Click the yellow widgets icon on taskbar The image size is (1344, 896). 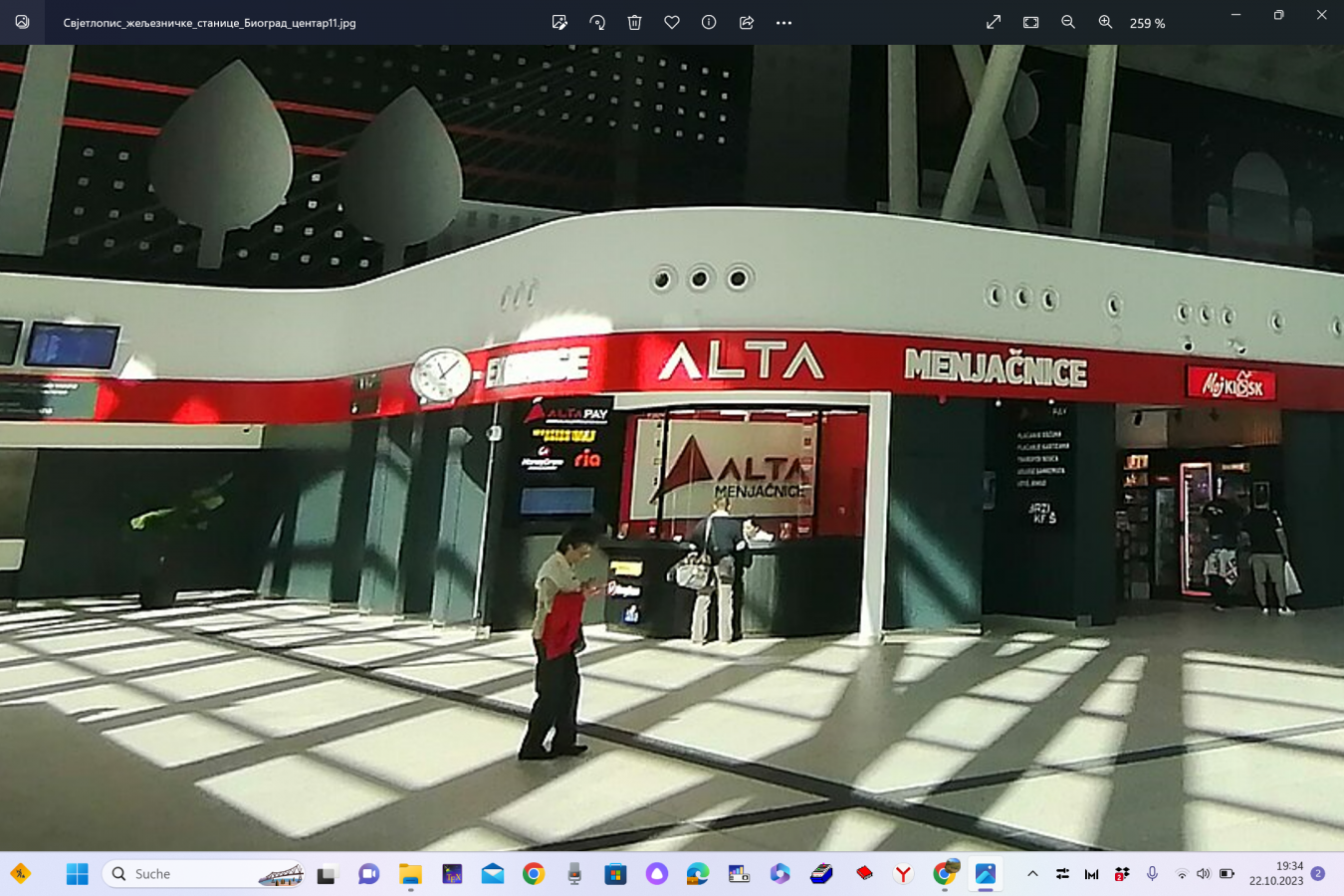(x=20, y=874)
